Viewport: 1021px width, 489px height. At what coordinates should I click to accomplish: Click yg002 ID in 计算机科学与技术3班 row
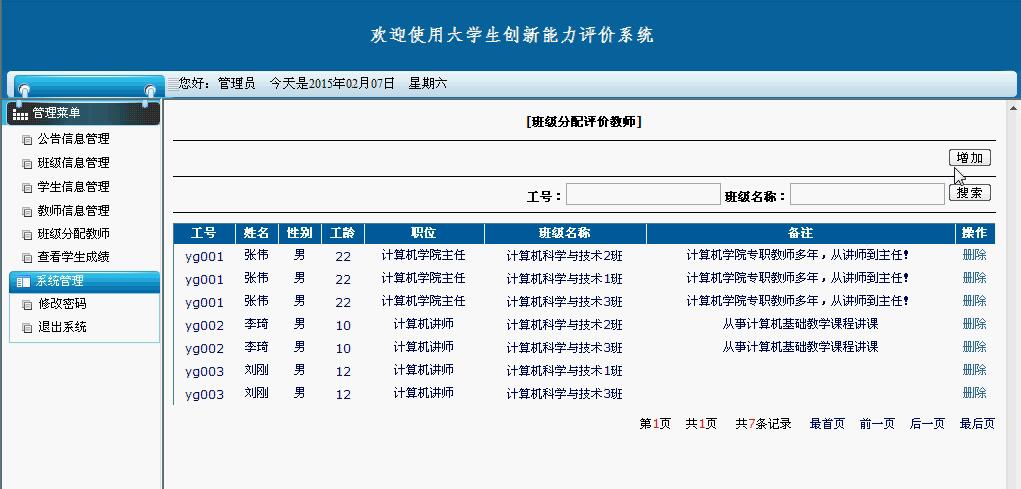pos(204,348)
